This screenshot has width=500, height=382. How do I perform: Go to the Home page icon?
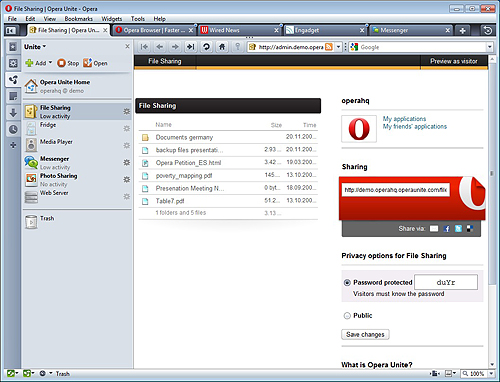[222, 47]
